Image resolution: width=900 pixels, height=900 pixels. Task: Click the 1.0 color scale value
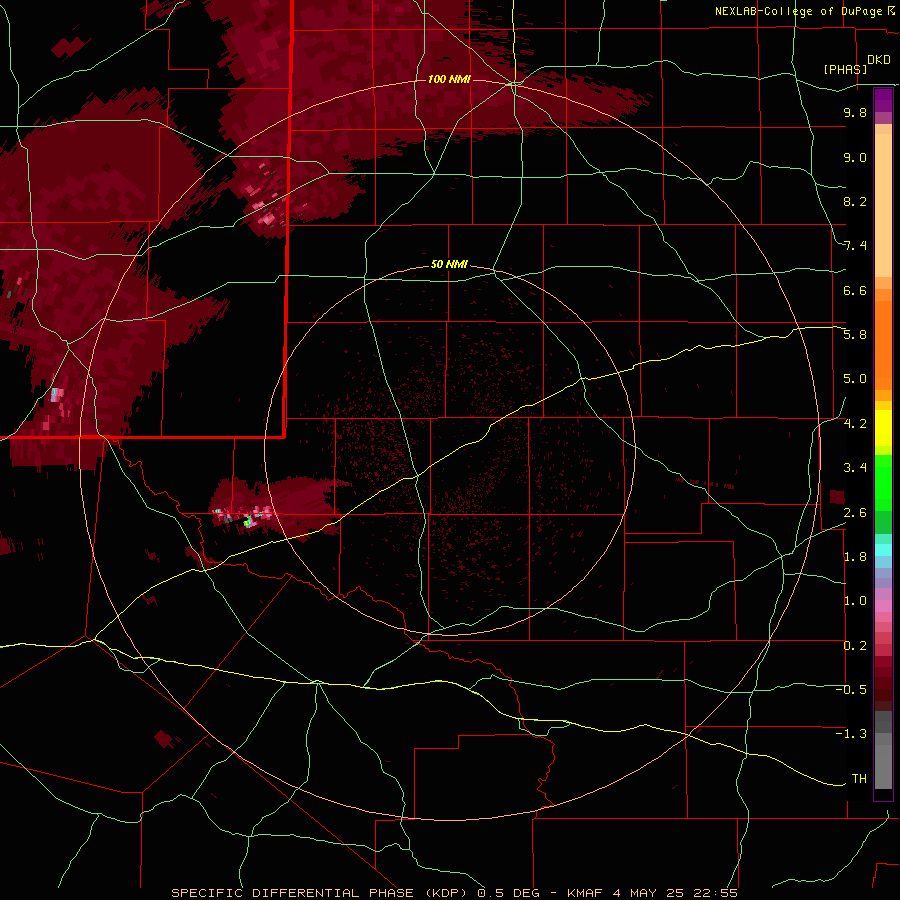coord(855,601)
